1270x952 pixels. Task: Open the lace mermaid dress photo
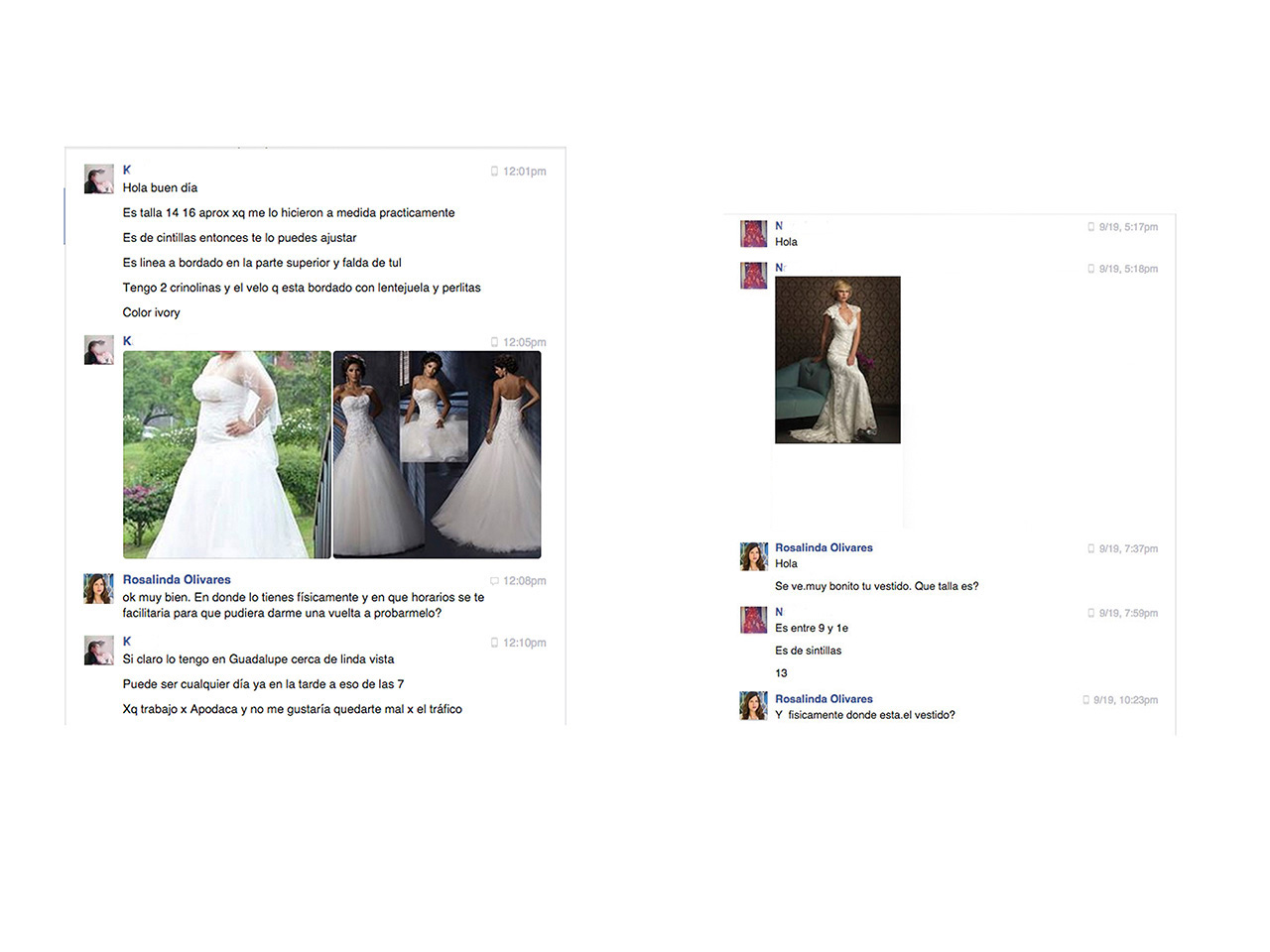click(837, 360)
